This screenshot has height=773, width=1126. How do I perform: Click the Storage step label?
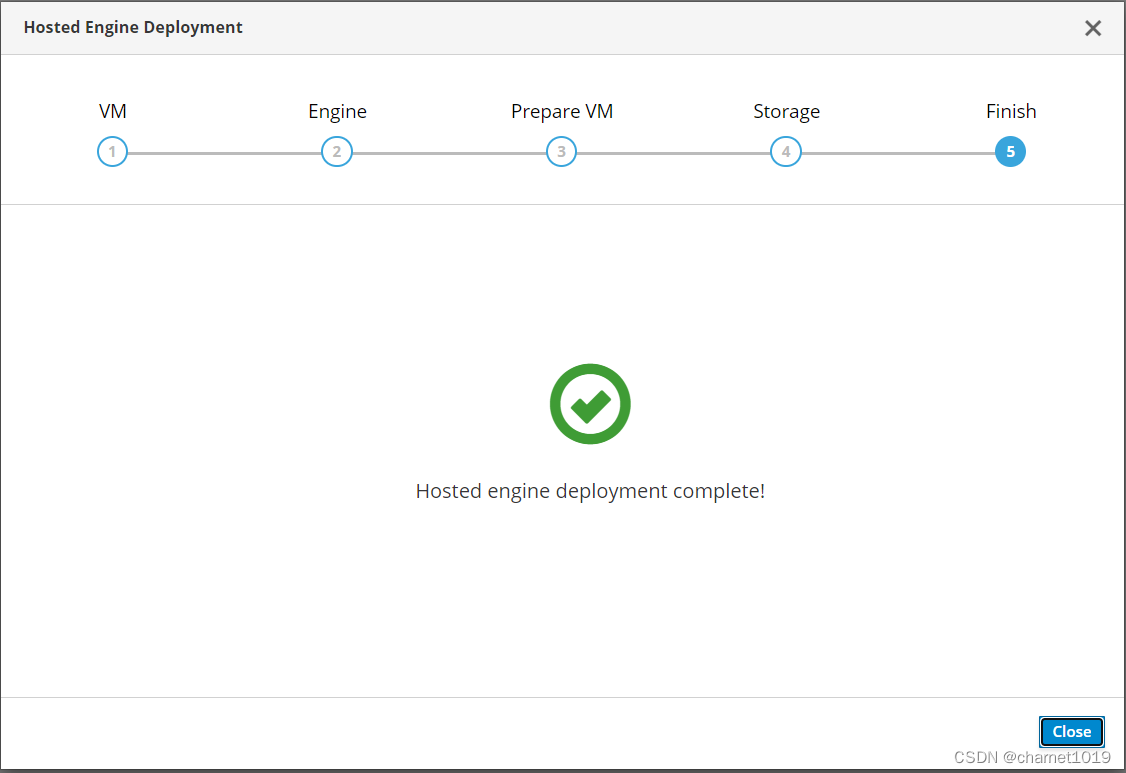786,112
